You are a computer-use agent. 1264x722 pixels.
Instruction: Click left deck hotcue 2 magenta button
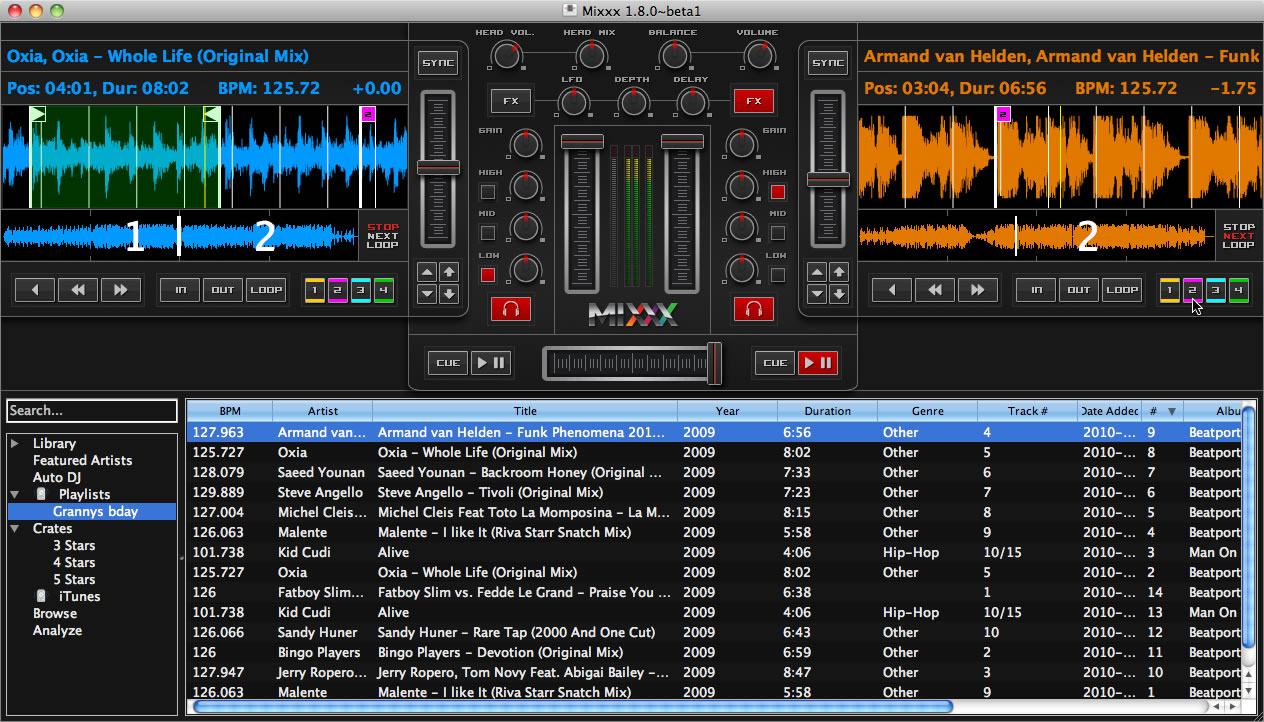coord(338,291)
